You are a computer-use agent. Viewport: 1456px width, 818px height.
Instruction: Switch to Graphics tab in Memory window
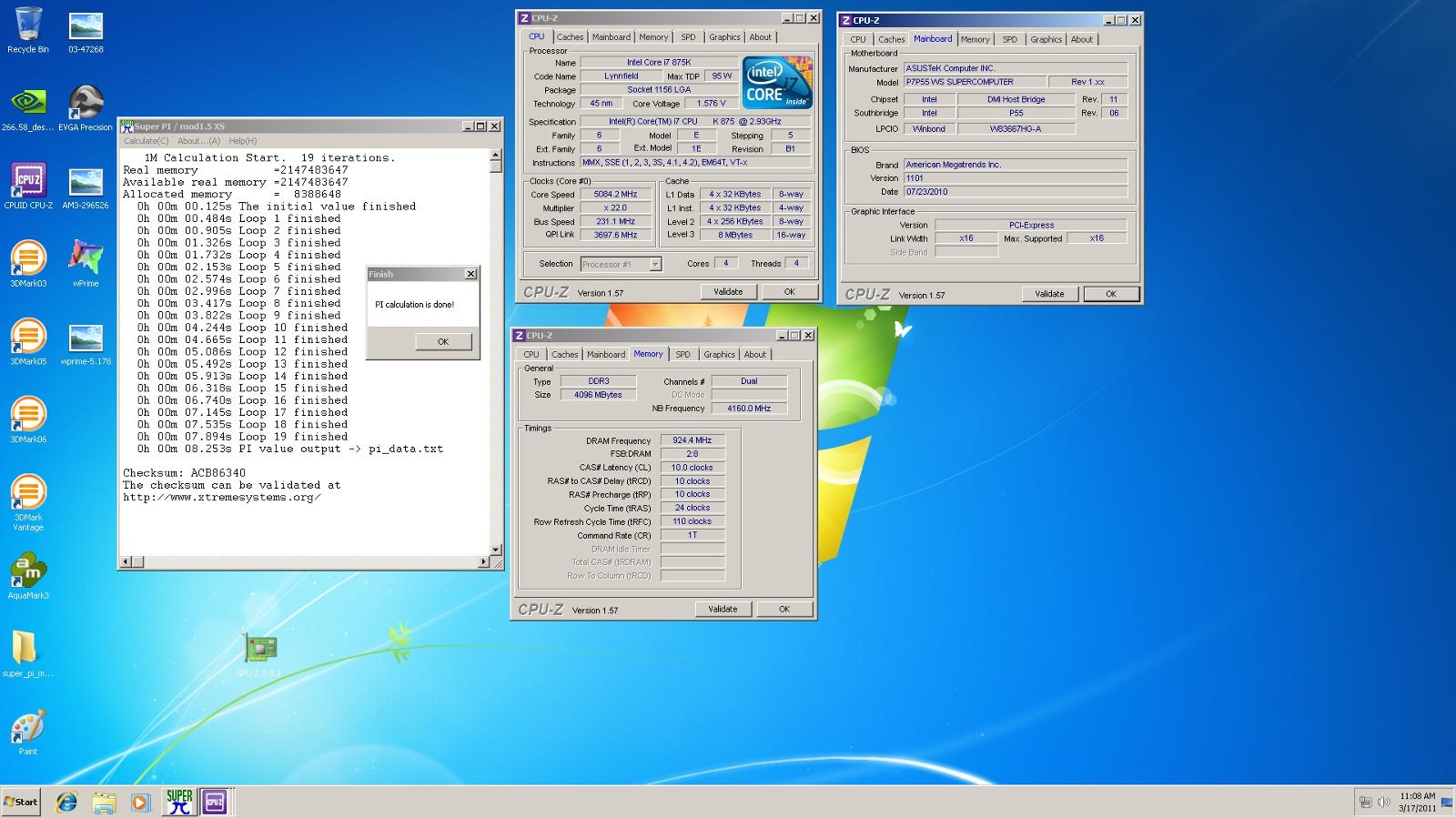coord(719,355)
